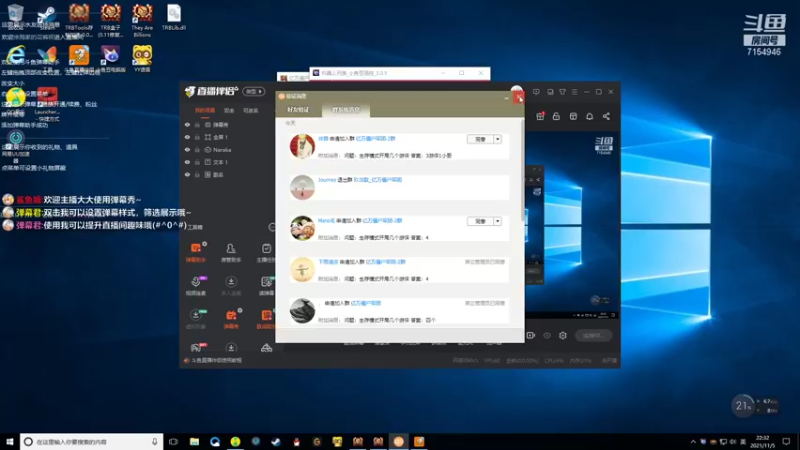Click the 直播中 streaming button
Screen dimensions: 800x450
(x=593, y=336)
